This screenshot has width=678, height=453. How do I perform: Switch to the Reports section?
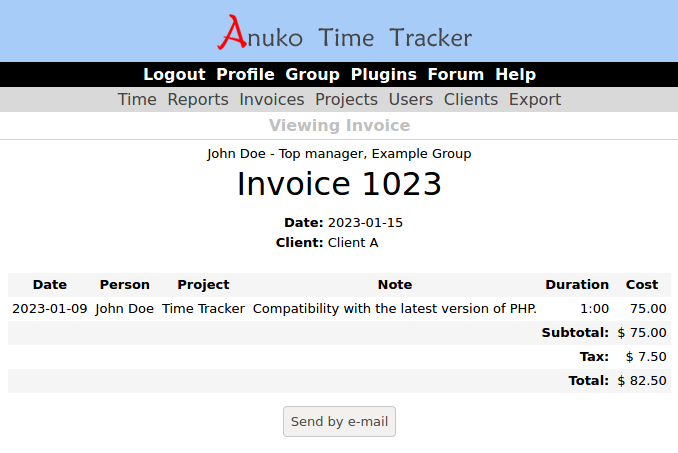(x=198, y=99)
